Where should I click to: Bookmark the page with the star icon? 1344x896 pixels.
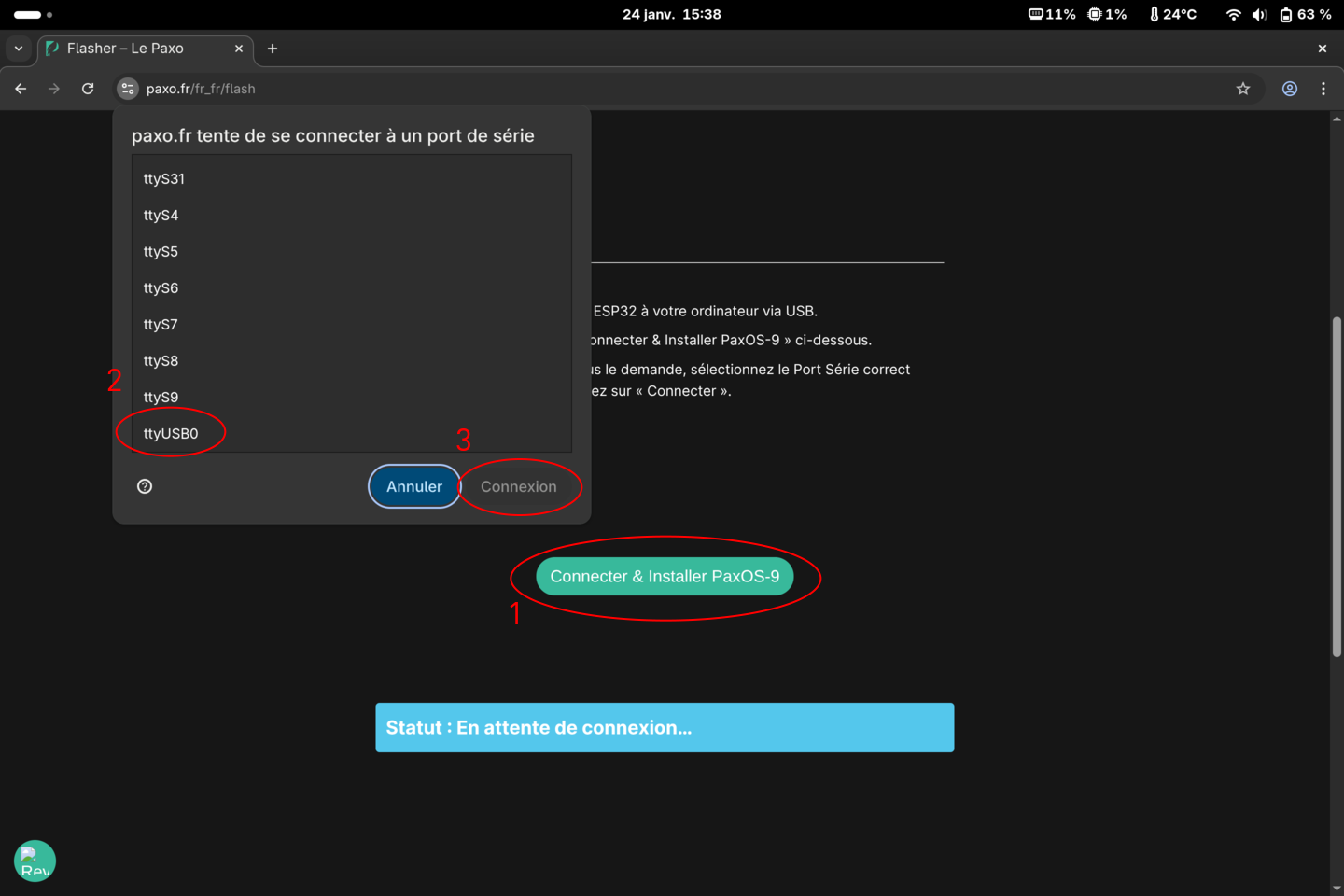coord(1243,88)
